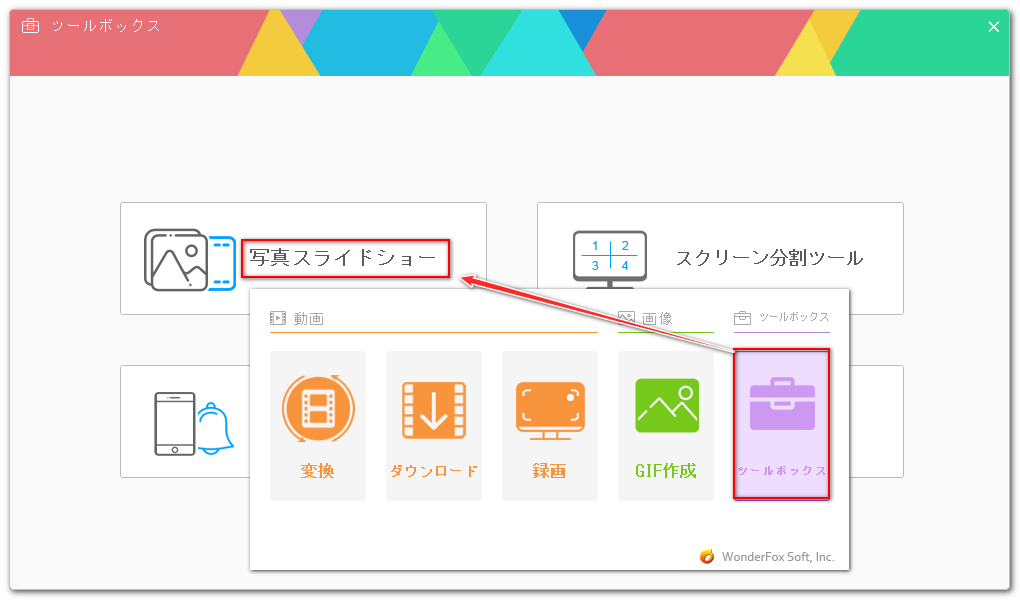Open the 写真スライドショー label

tap(343, 259)
